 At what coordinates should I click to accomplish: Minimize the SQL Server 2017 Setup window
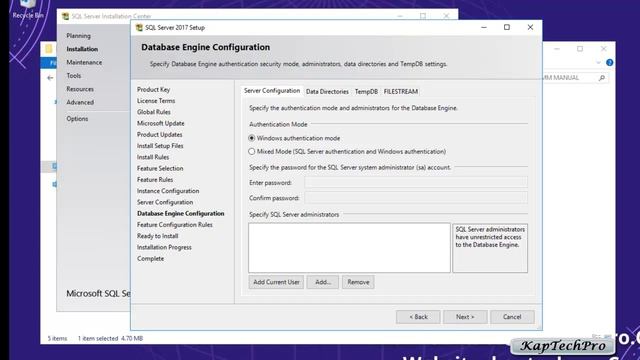484,27
